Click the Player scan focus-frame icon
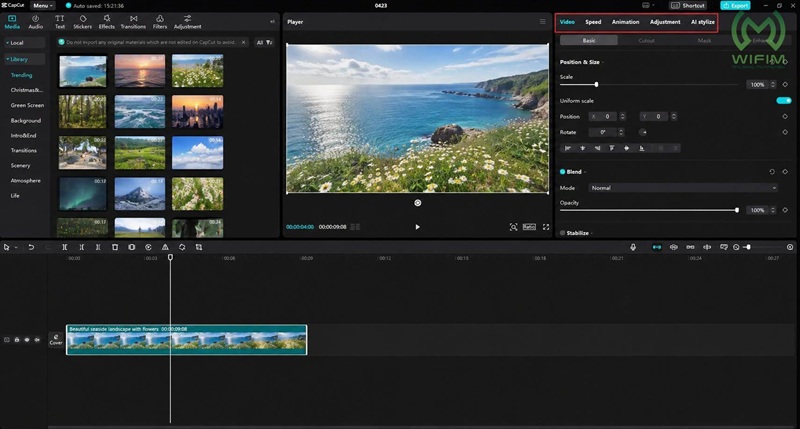The height and width of the screenshot is (429, 800). 513,227
